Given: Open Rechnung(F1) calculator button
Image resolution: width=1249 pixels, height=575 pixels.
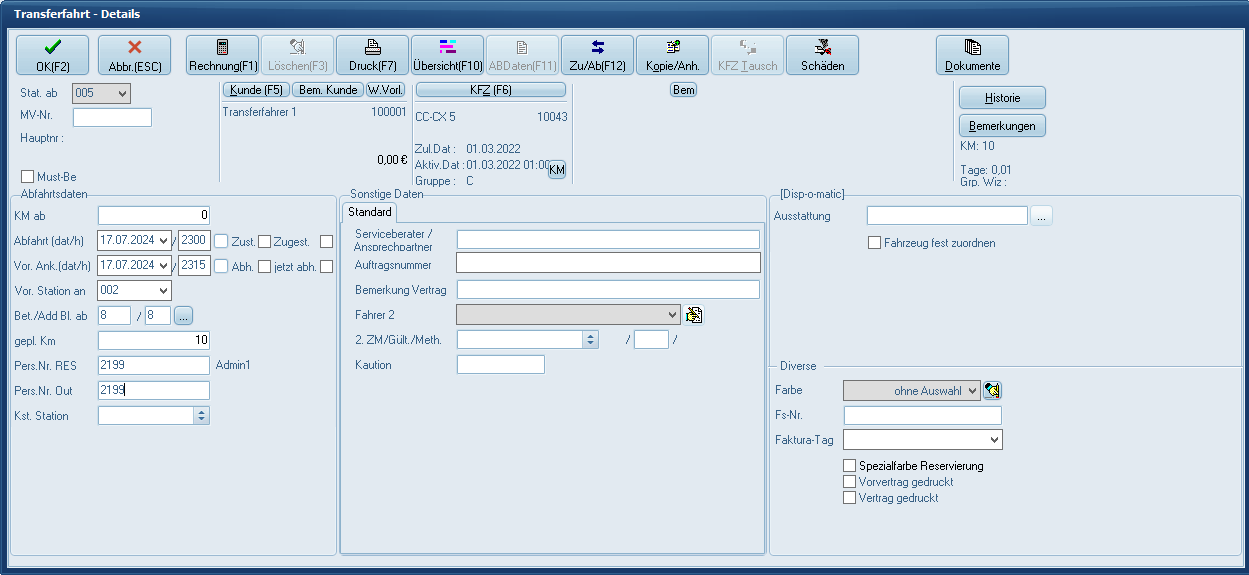Looking at the screenshot, I should [223, 55].
